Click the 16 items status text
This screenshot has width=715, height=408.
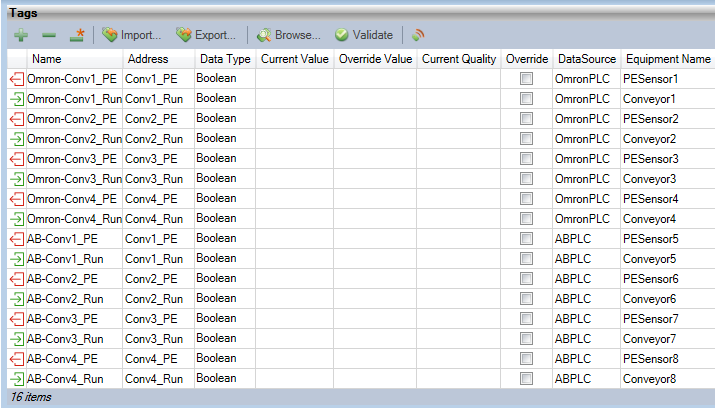31,397
